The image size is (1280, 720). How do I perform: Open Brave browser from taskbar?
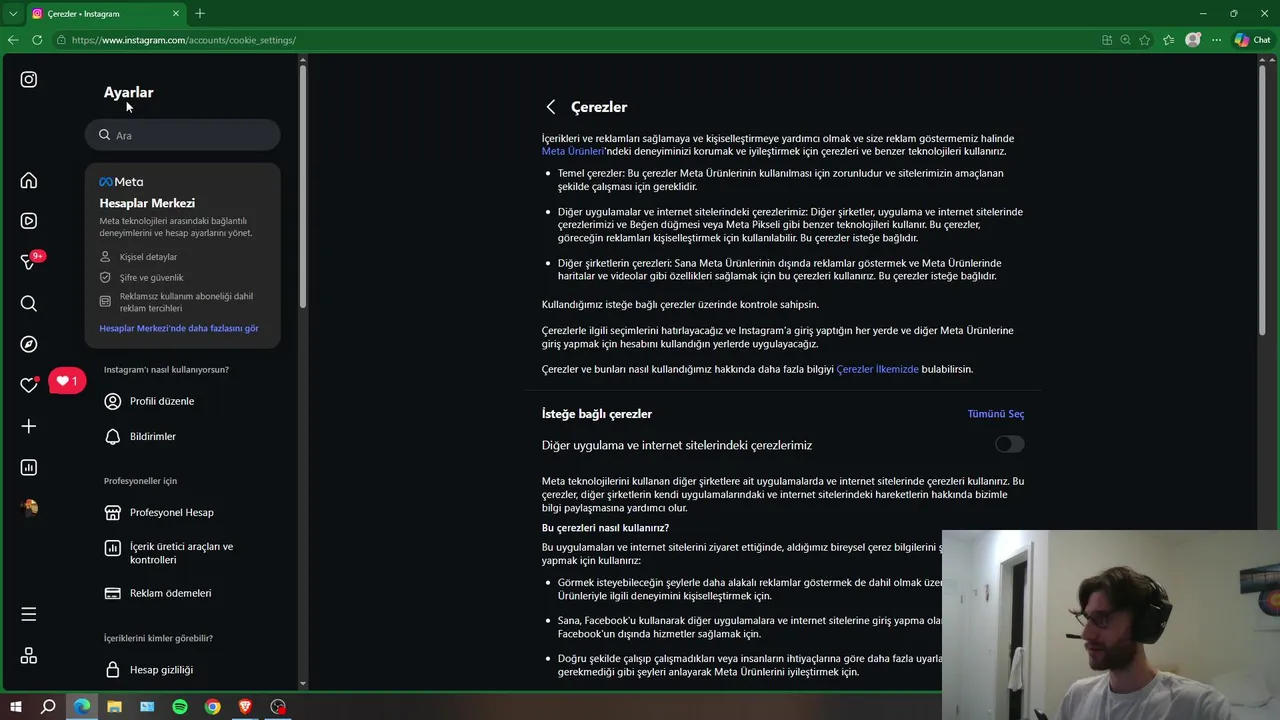tap(246, 706)
